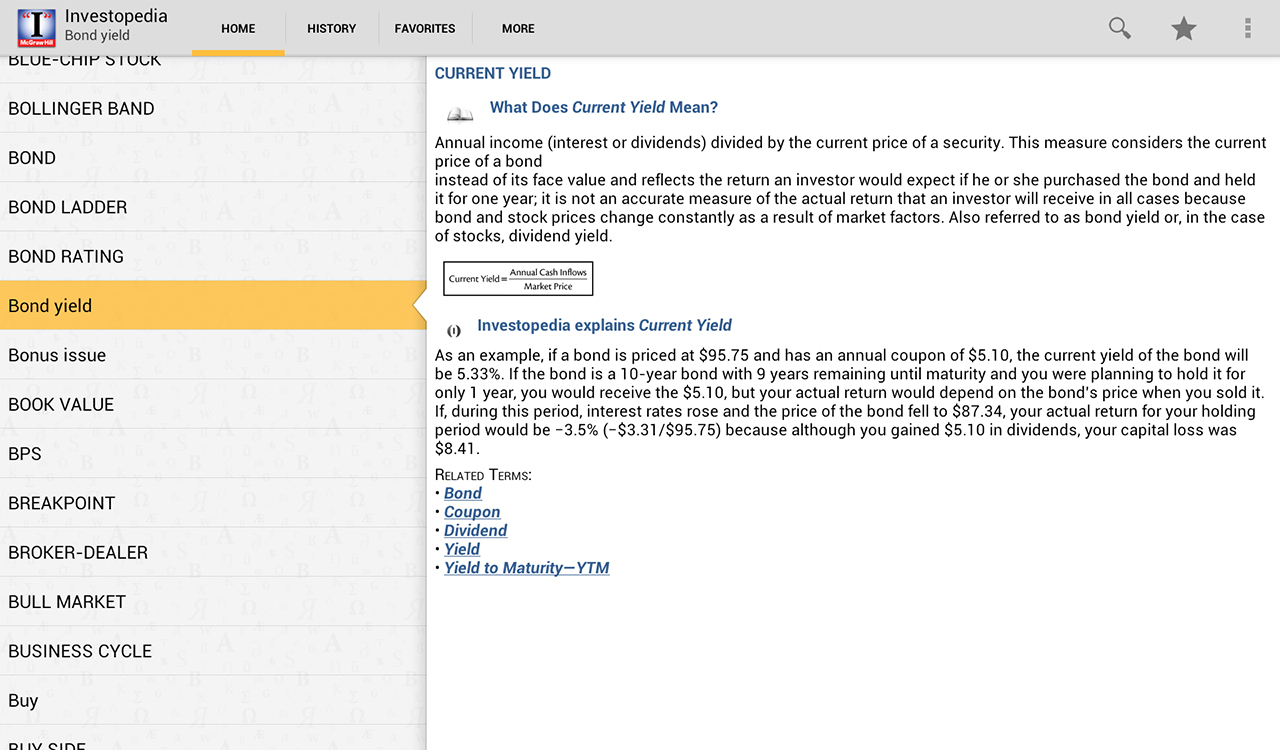Select BULL MARKET in the term list
1280x750 pixels.
[x=213, y=602]
